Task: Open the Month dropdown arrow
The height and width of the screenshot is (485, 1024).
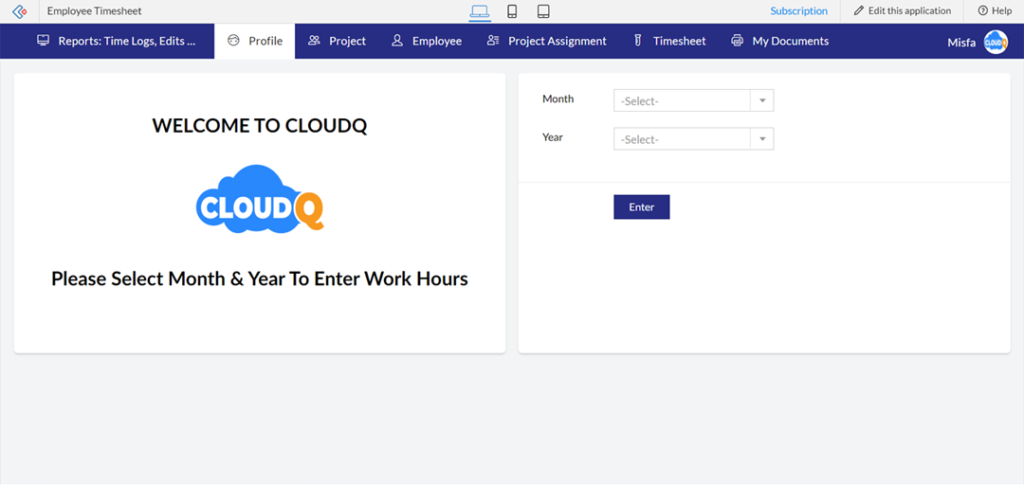Action: point(762,101)
